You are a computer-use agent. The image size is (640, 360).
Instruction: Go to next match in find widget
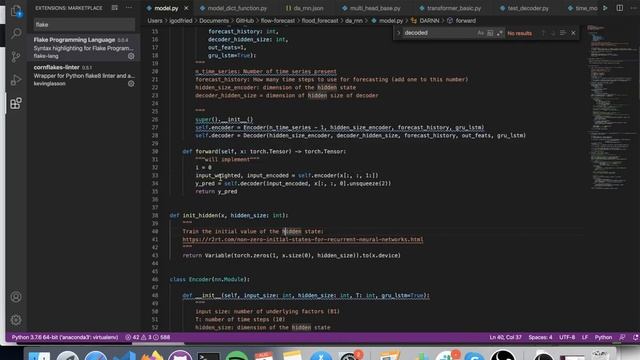coord(553,33)
